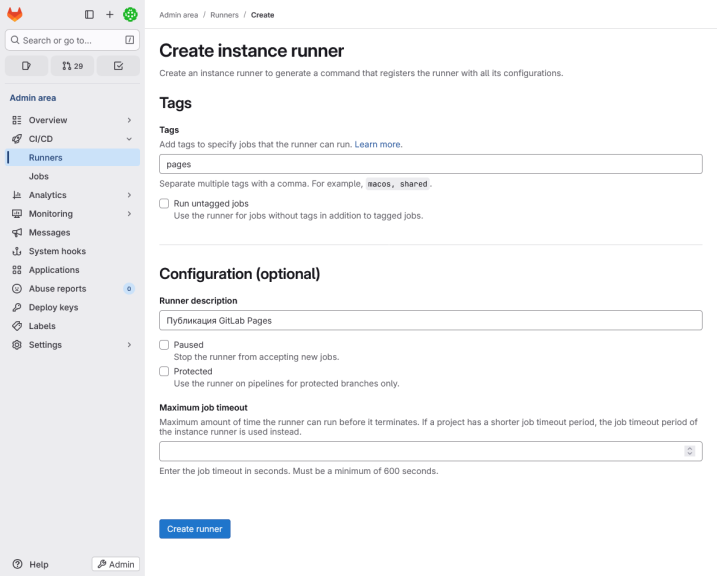Click the Applications grid icon

point(17,270)
